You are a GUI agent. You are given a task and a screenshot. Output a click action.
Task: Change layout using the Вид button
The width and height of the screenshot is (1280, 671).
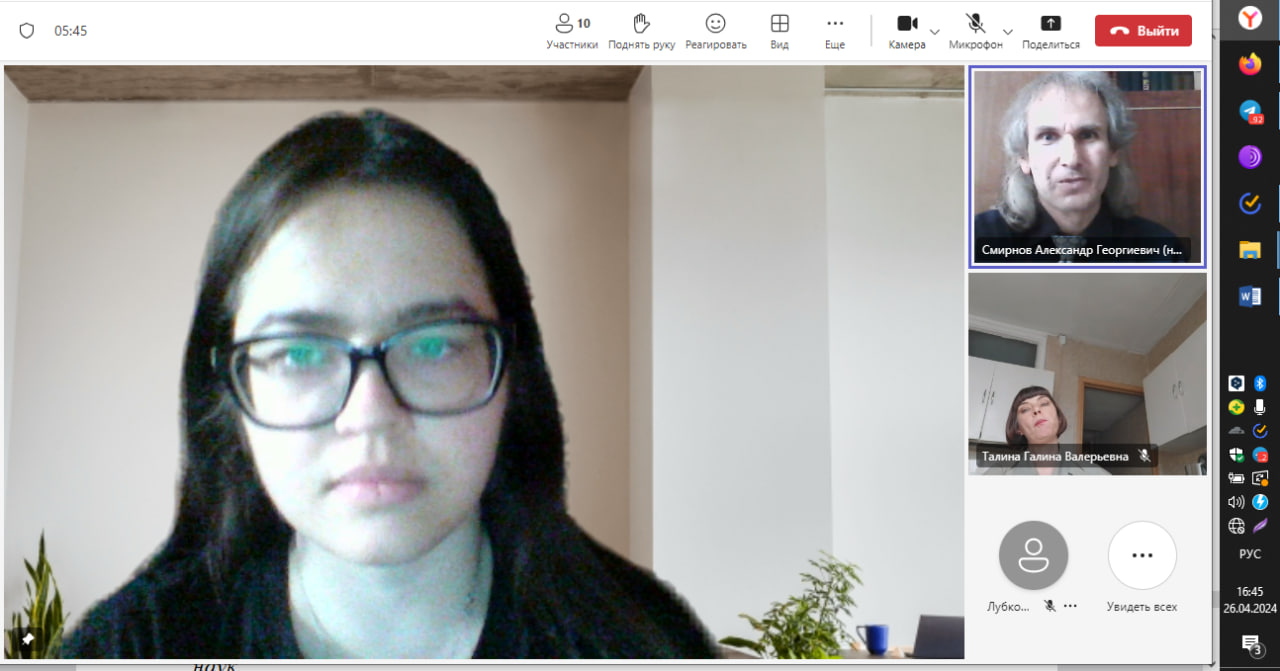tap(779, 31)
